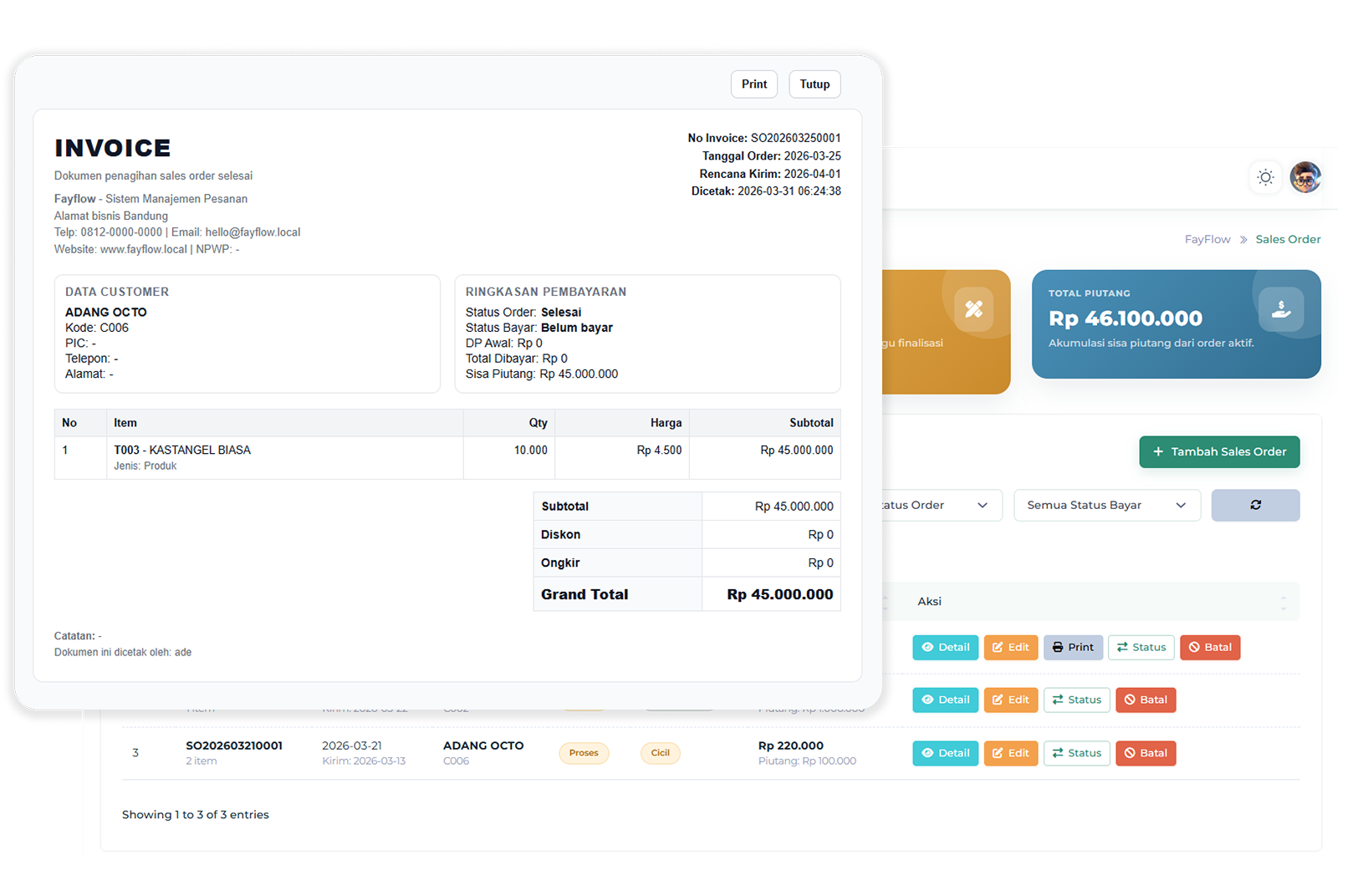Click the Print button in the invoice dialog
This screenshot has width=1363, height=896.
click(x=754, y=84)
